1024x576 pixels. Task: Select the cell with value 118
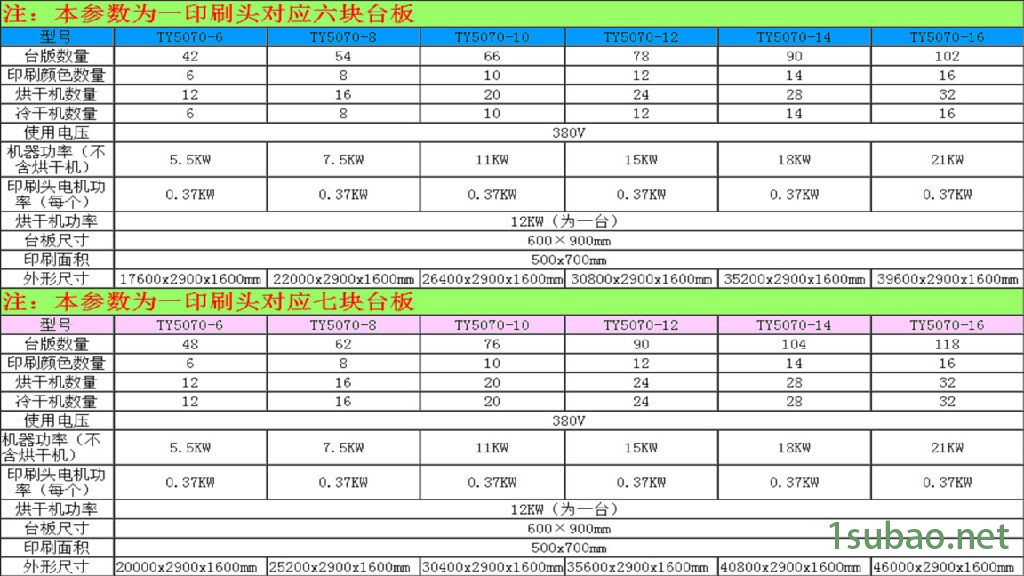(x=946, y=344)
